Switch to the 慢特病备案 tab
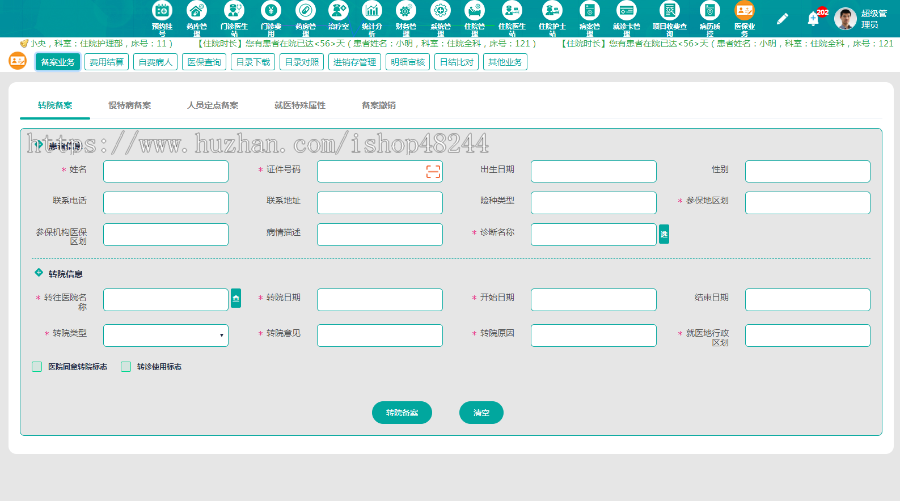This screenshot has width=900, height=501. point(130,105)
